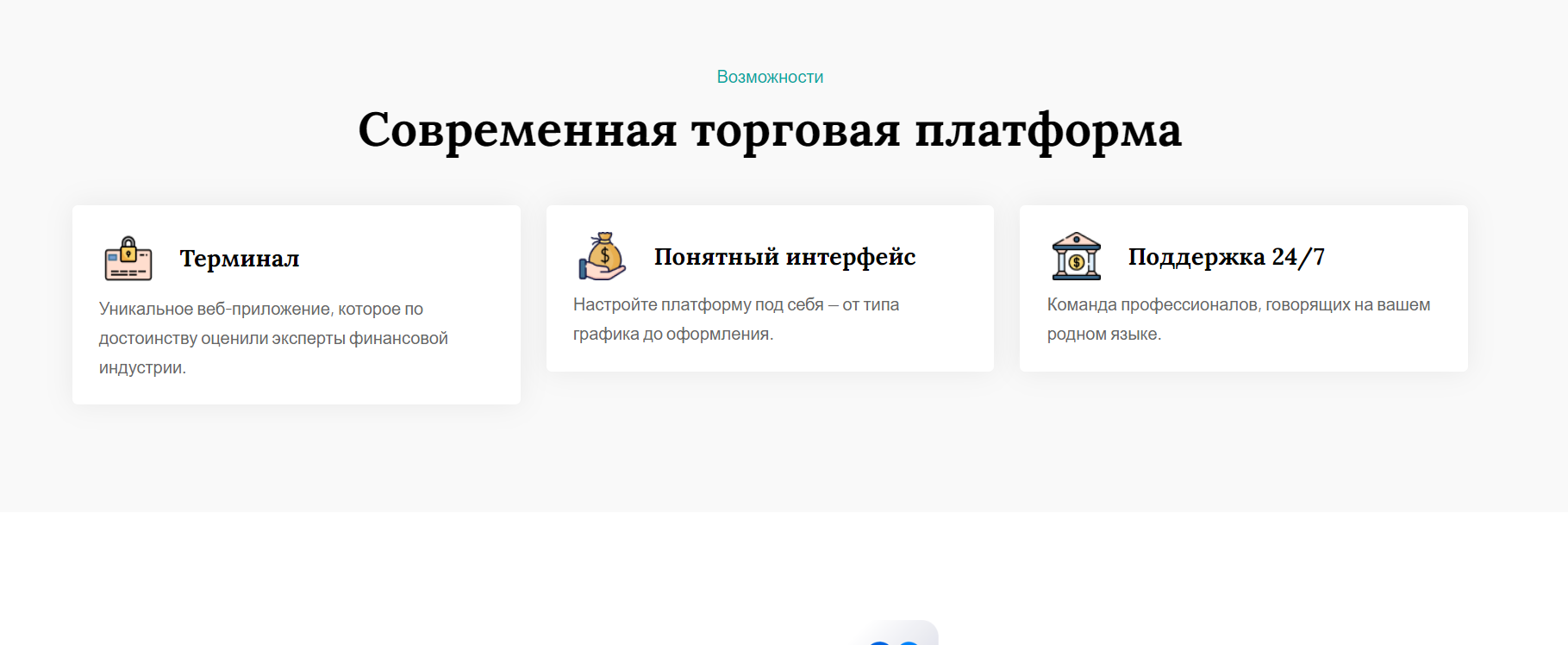Image resolution: width=1568 pixels, height=645 pixels.
Task: Click the text starting Команда профессионалов
Action: pyautogui.click(x=1239, y=319)
